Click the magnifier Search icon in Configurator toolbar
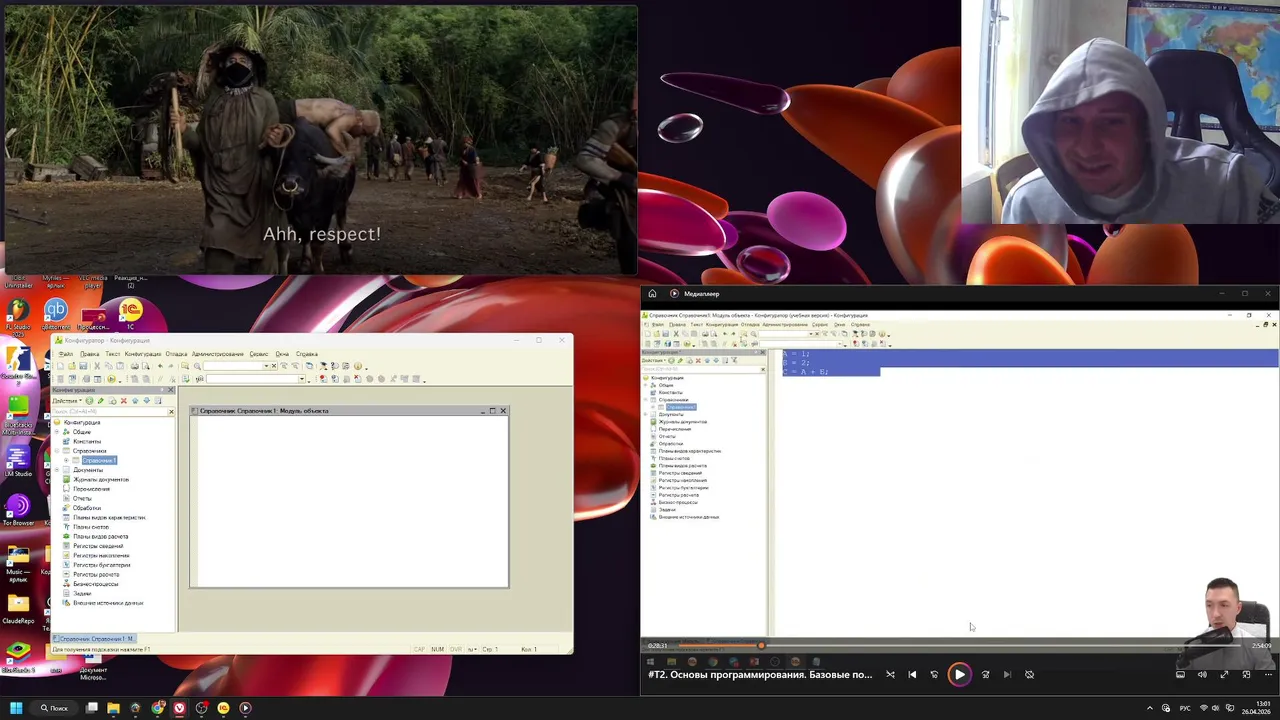1280x720 pixels. pyautogui.click(x=197, y=366)
